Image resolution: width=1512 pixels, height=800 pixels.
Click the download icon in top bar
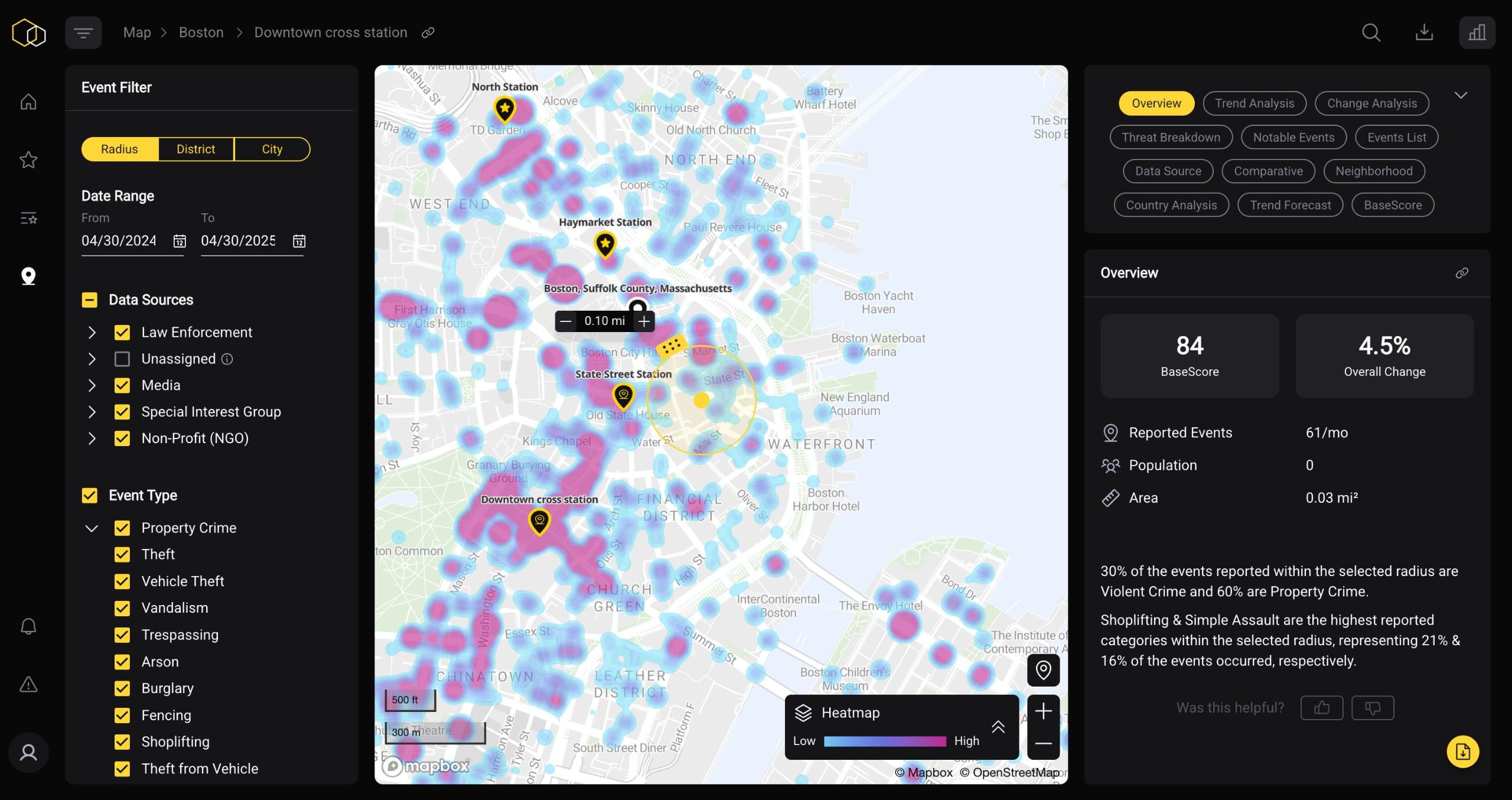(1424, 32)
